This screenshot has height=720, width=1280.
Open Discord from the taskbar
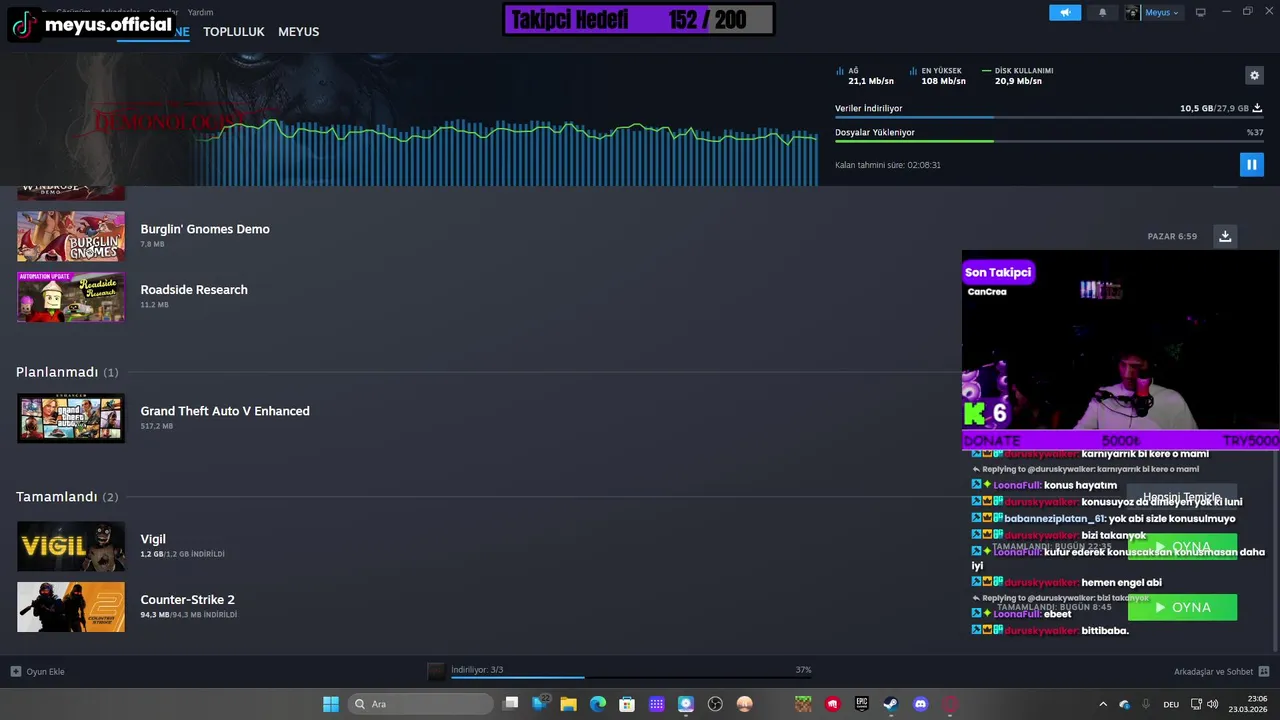920,704
